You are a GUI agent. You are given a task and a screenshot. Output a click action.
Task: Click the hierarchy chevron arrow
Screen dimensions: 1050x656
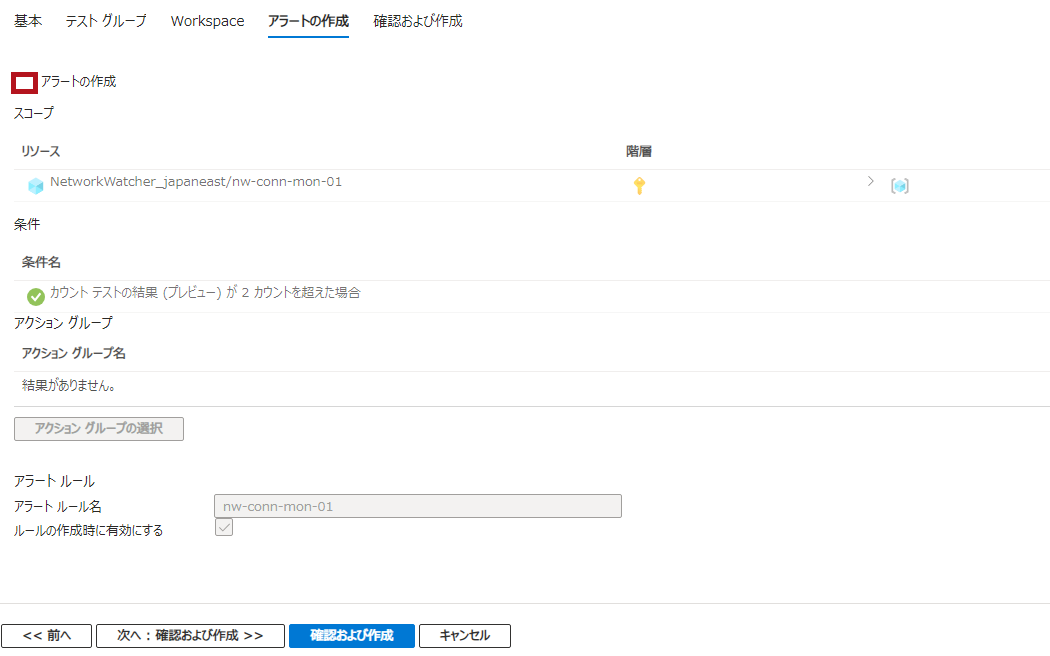point(871,181)
